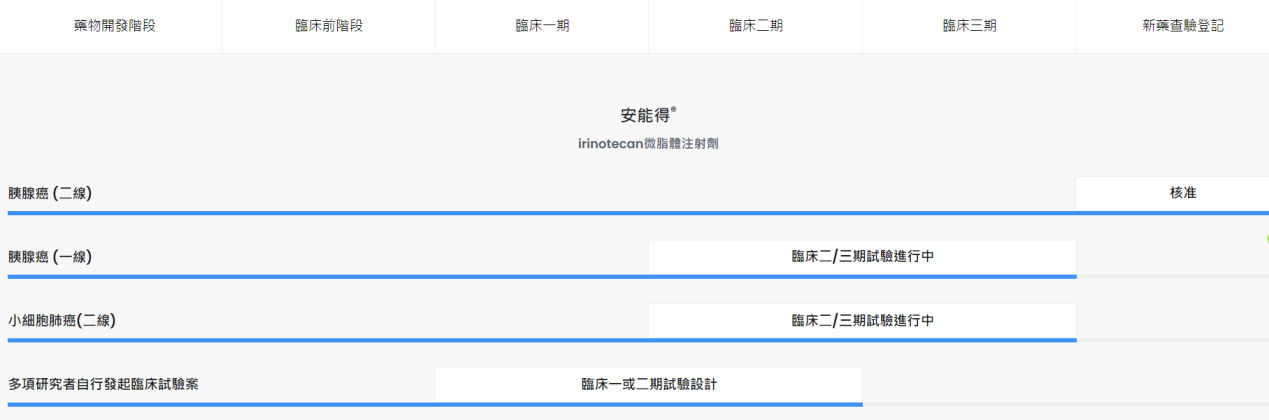
Task: Click the 安能得 drug title
Action: tap(648, 115)
